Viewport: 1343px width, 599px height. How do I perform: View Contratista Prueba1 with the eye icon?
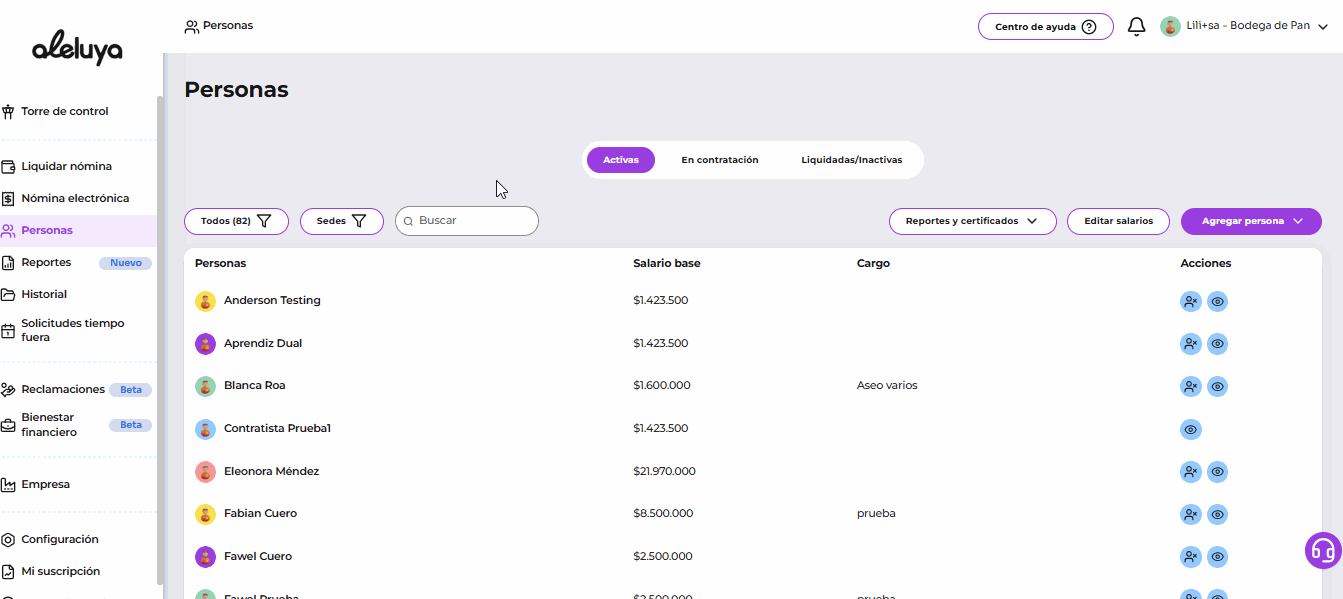pyautogui.click(x=1190, y=429)
